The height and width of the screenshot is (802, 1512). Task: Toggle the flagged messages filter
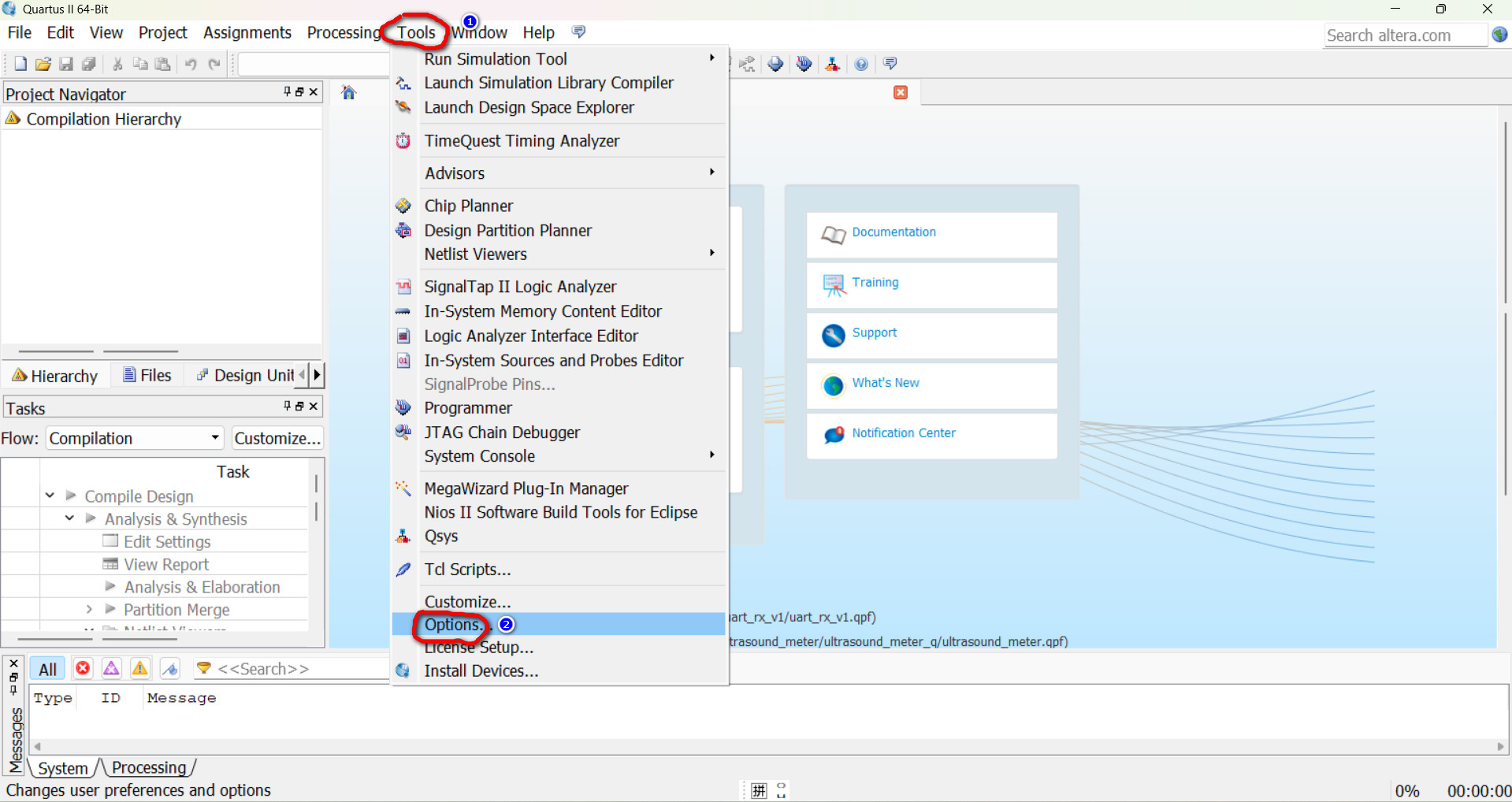[x=169, y=669]
